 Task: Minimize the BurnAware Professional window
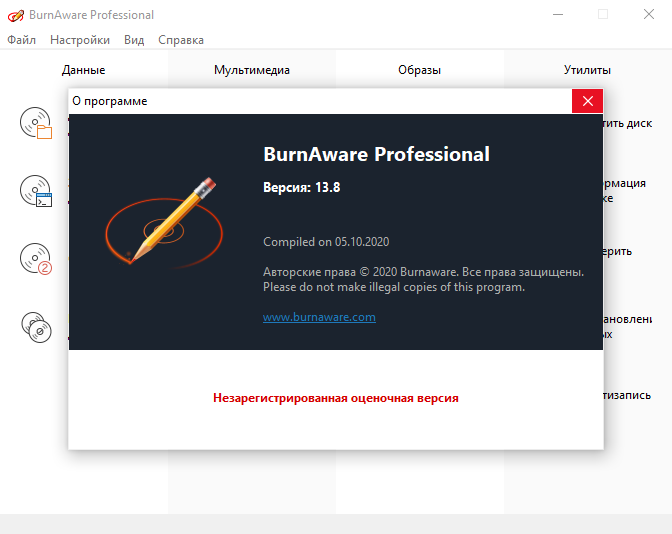(558, 15)
